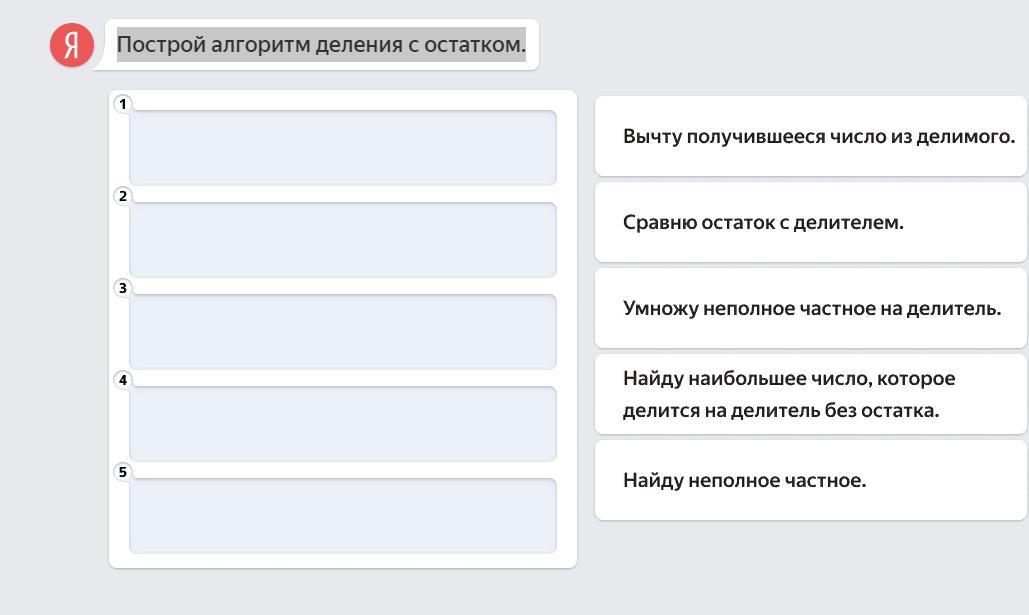The image size is (1029, 615).
Task: Select the first empty answer slot
Action: point(342,148)
